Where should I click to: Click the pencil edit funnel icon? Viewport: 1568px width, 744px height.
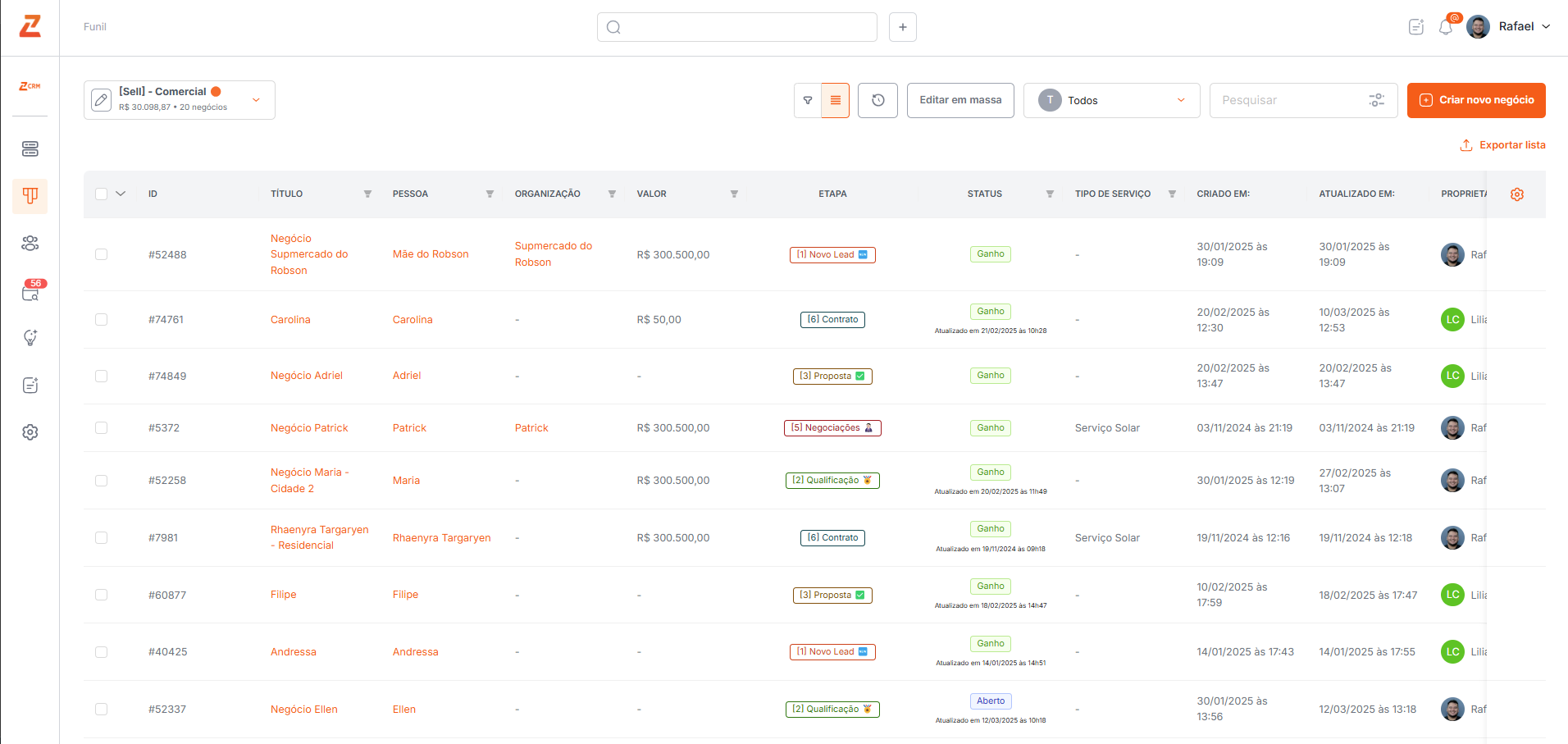pos(101,100)
